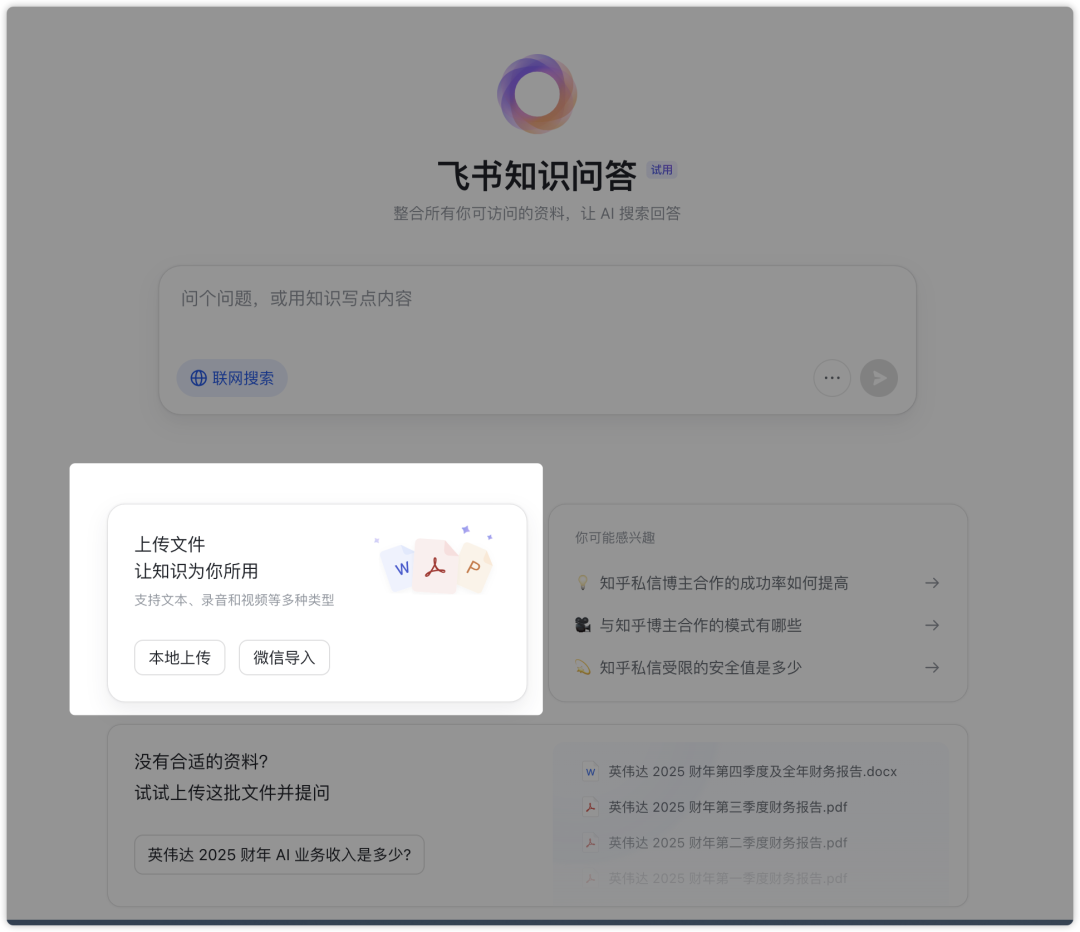Click the 微信导入 import button

click(284, 657)
